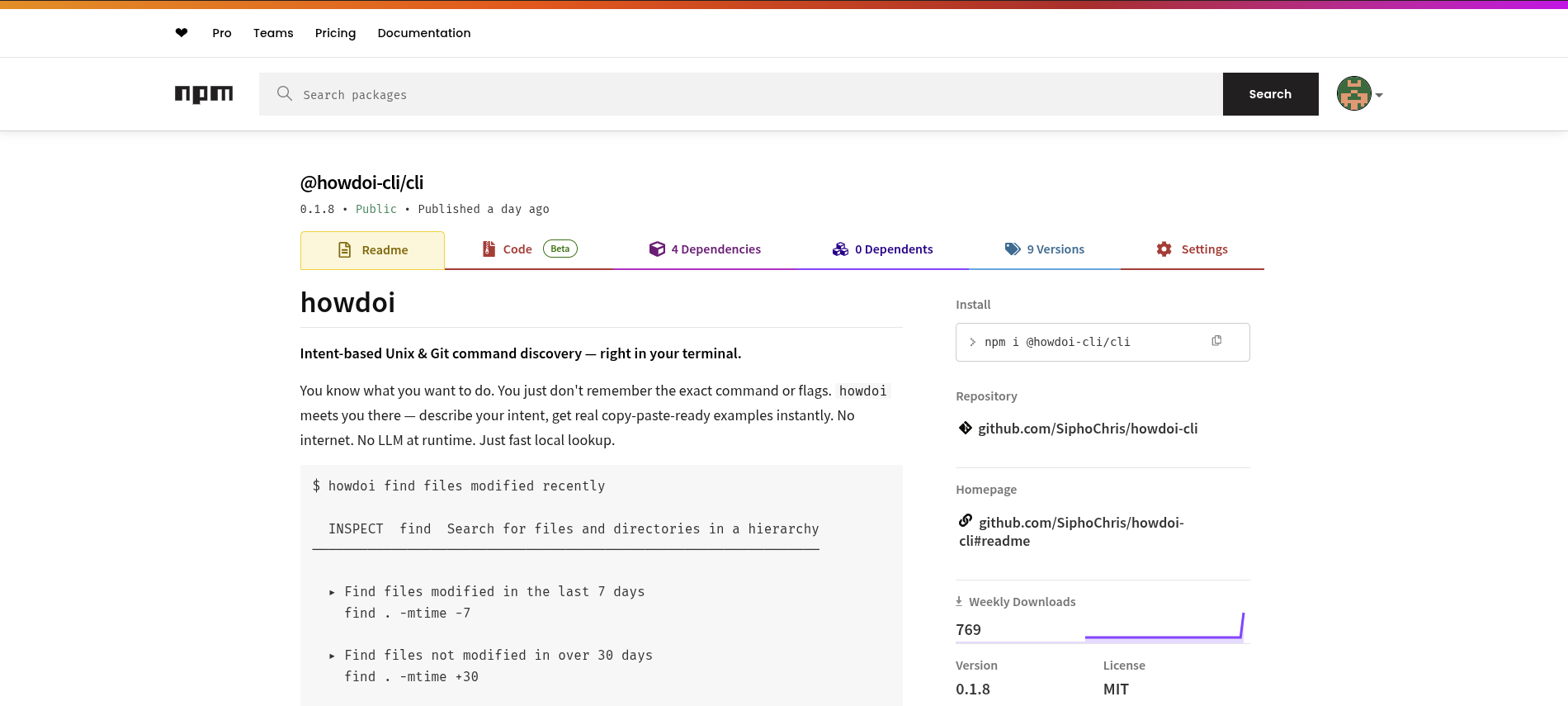The height and width of the screenshot is (706, 1568).
Task: Open the npm logo homepage link
Action: point(204,94)
